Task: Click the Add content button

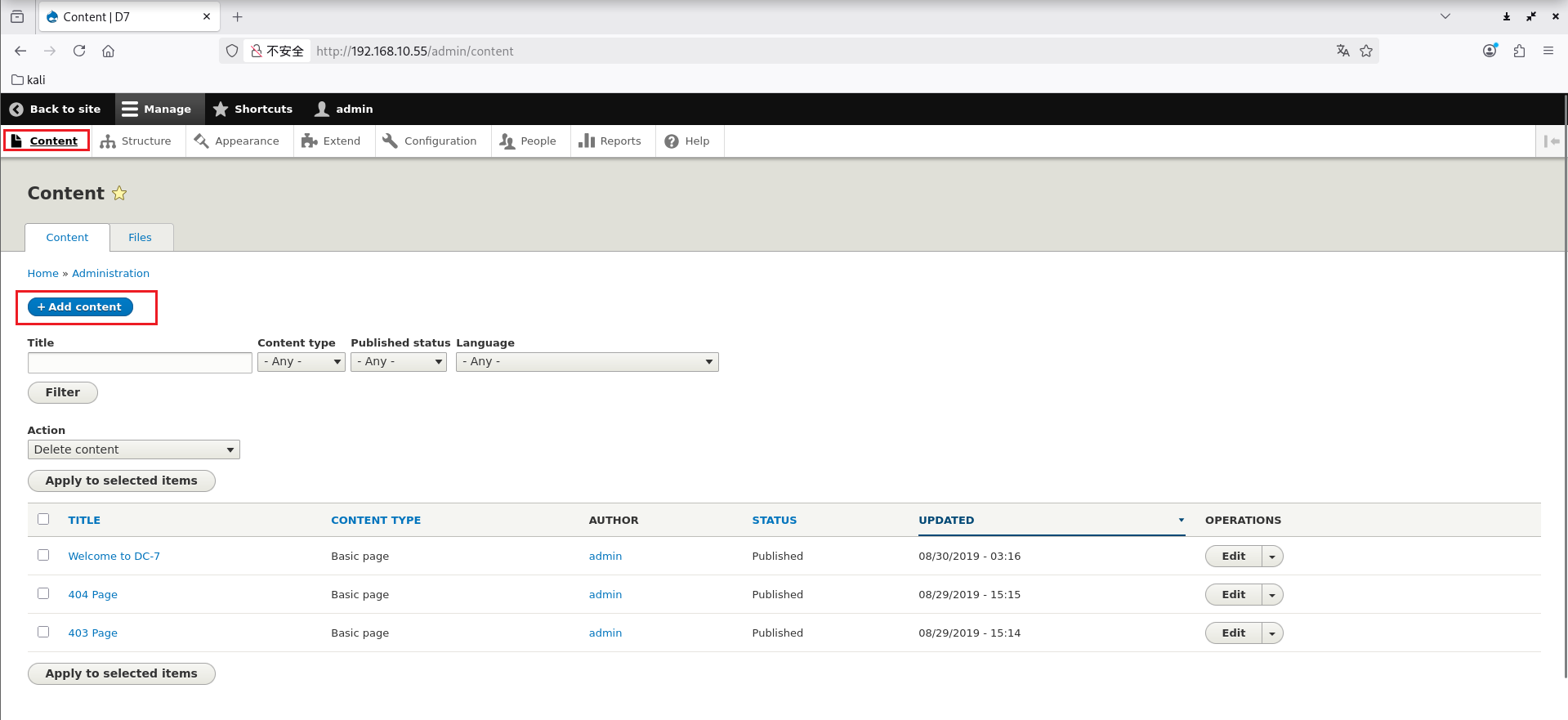Action: point(80,307)
